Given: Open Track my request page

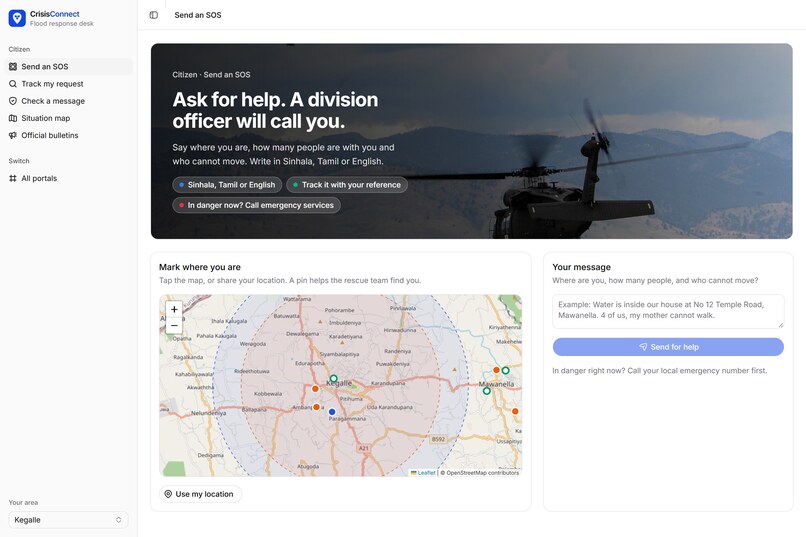Looking at the screenshot, I should [x=68, y=84].
